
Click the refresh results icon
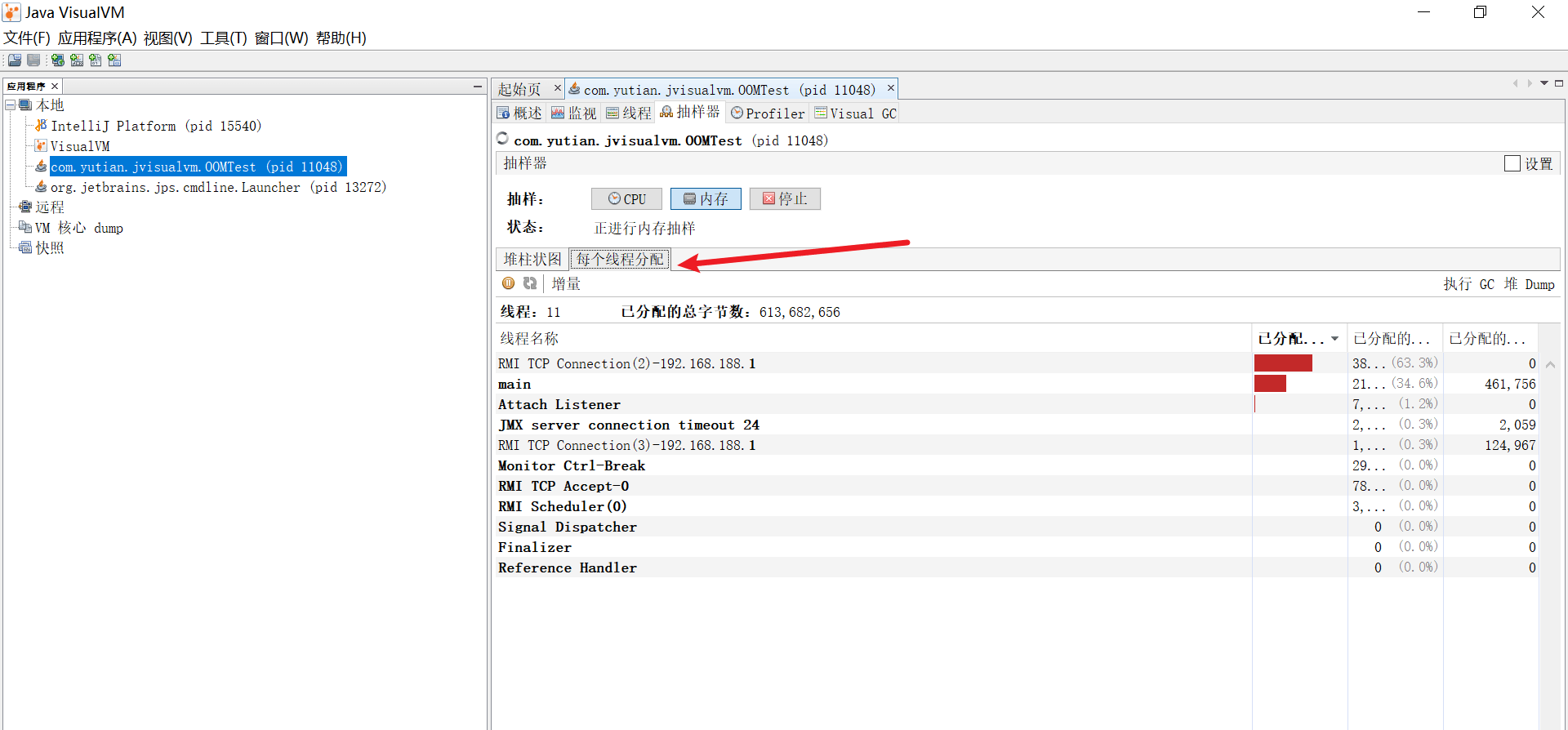click(x=530, y=283)
